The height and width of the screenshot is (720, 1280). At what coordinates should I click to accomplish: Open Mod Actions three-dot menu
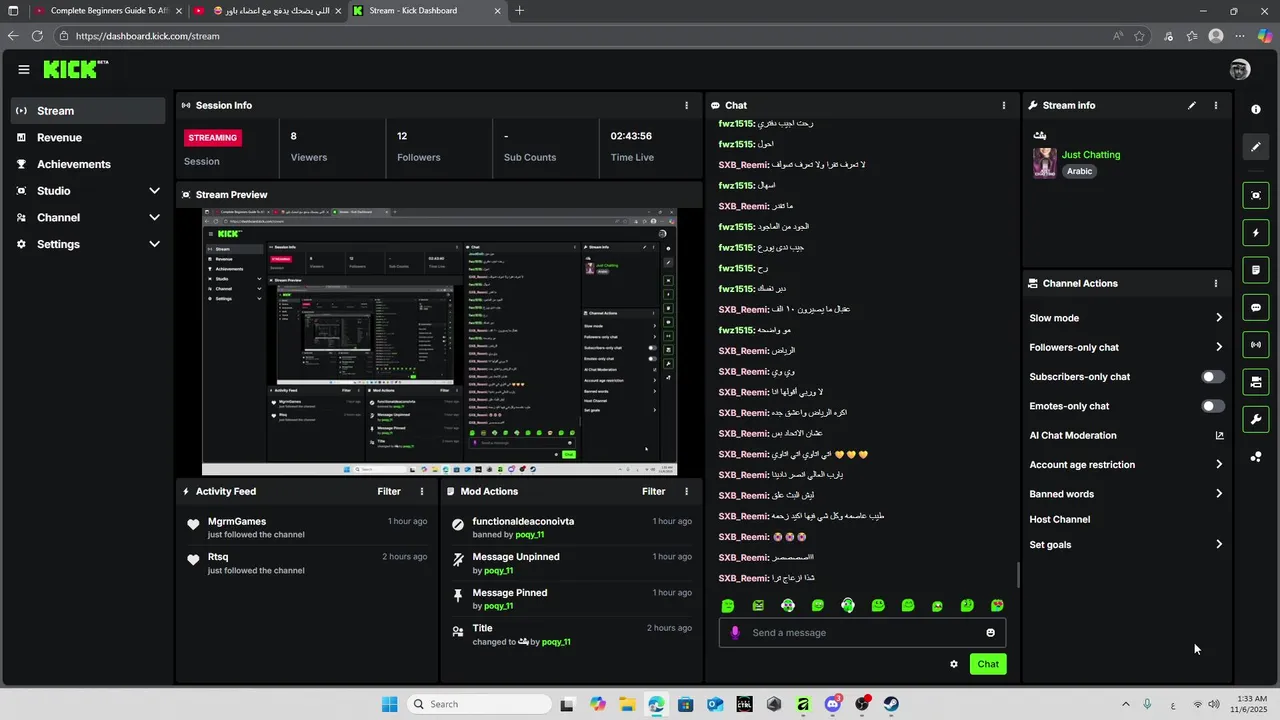click(686, 491)
